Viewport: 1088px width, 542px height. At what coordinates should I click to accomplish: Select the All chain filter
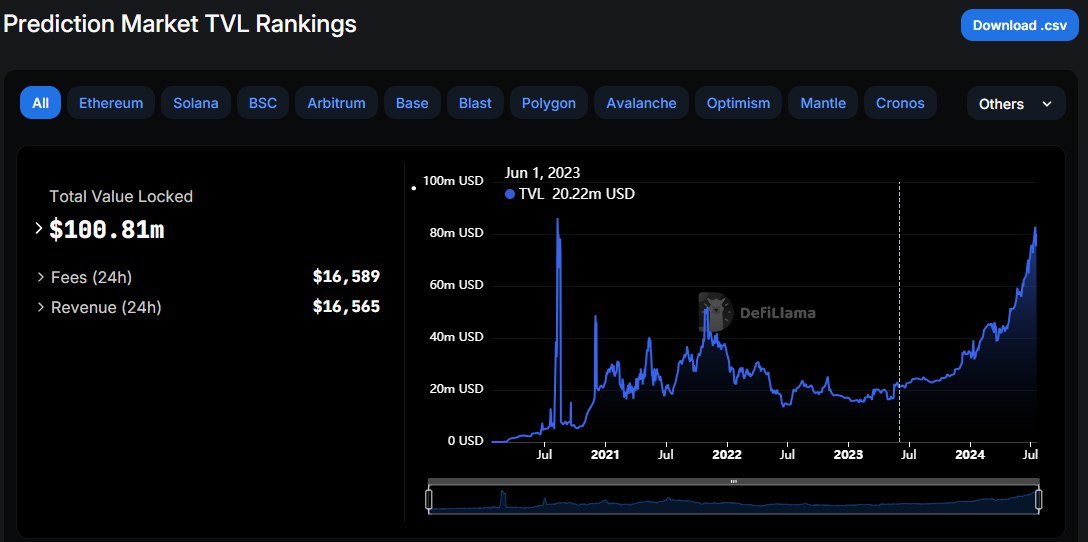pyautogui.click(x=40, y=103)
